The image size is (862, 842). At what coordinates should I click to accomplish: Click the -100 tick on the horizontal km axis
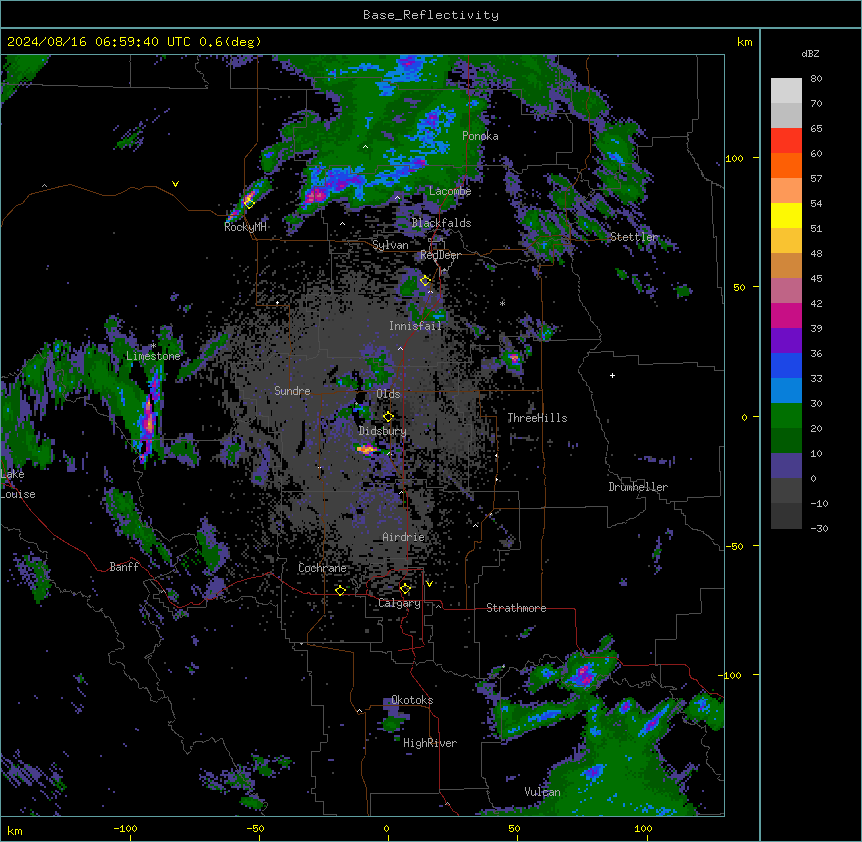point(125,829)
